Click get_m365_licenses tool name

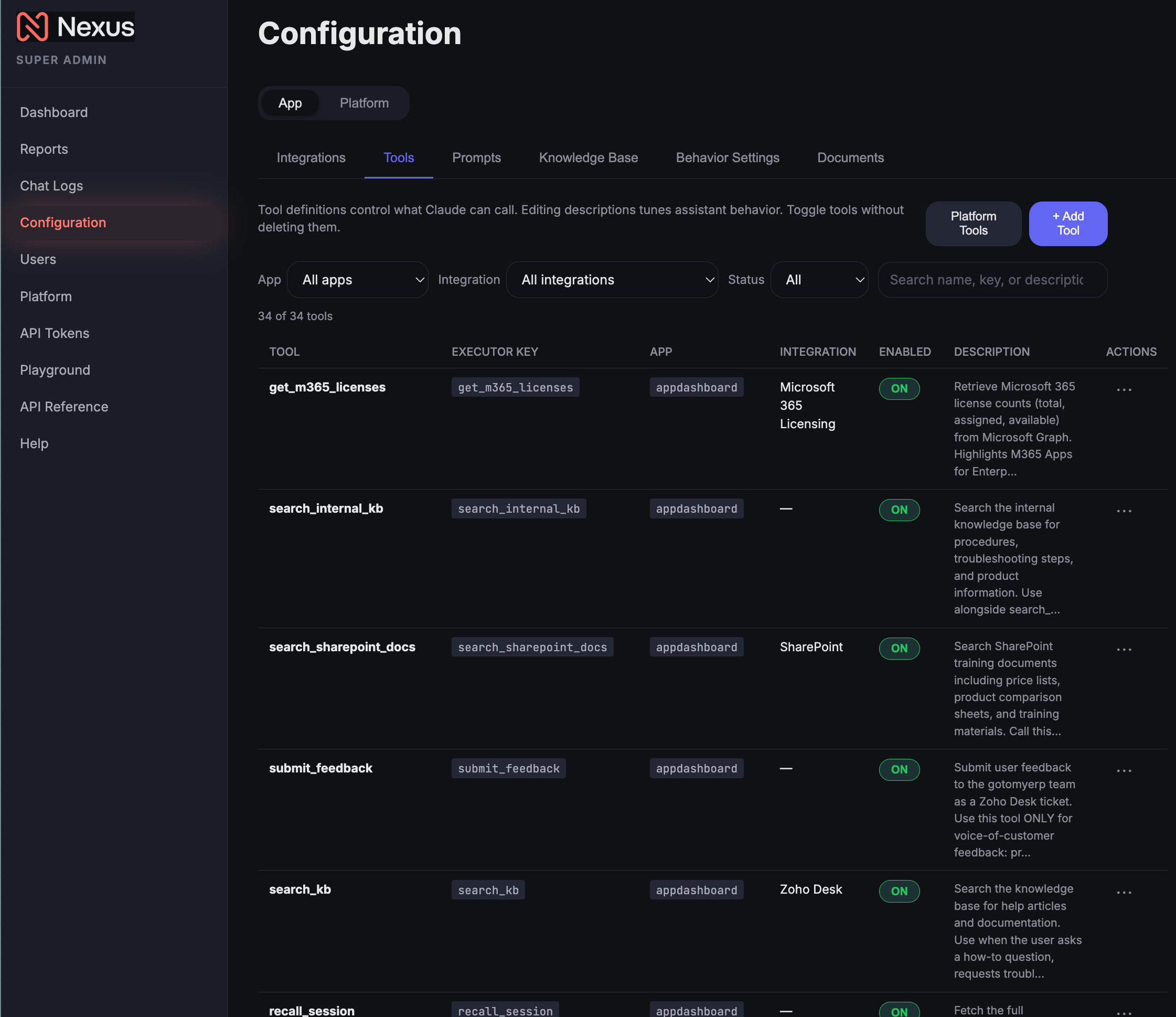(327, 387)
